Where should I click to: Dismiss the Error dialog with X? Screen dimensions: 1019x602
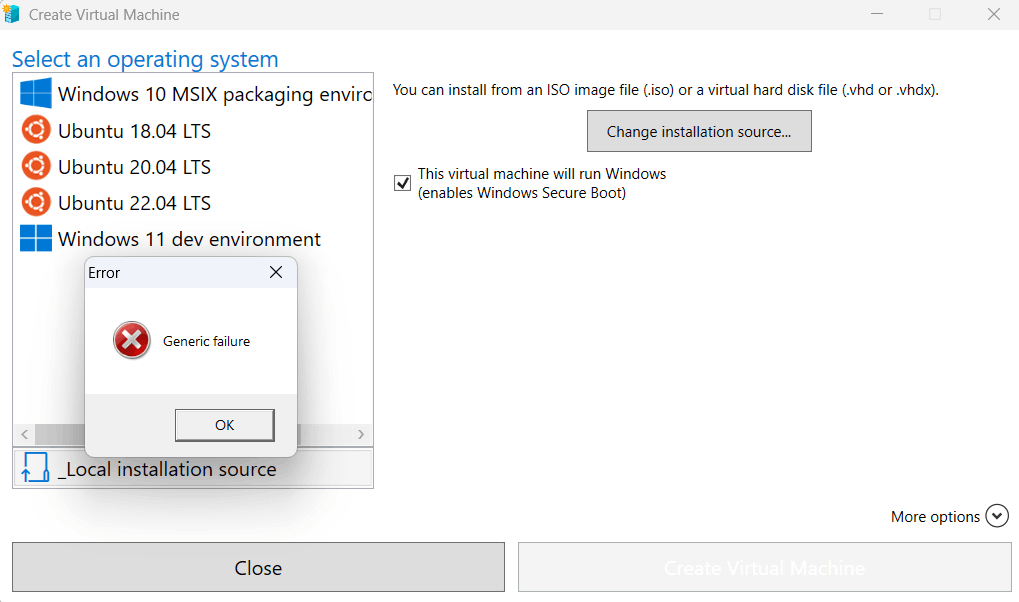276,273
